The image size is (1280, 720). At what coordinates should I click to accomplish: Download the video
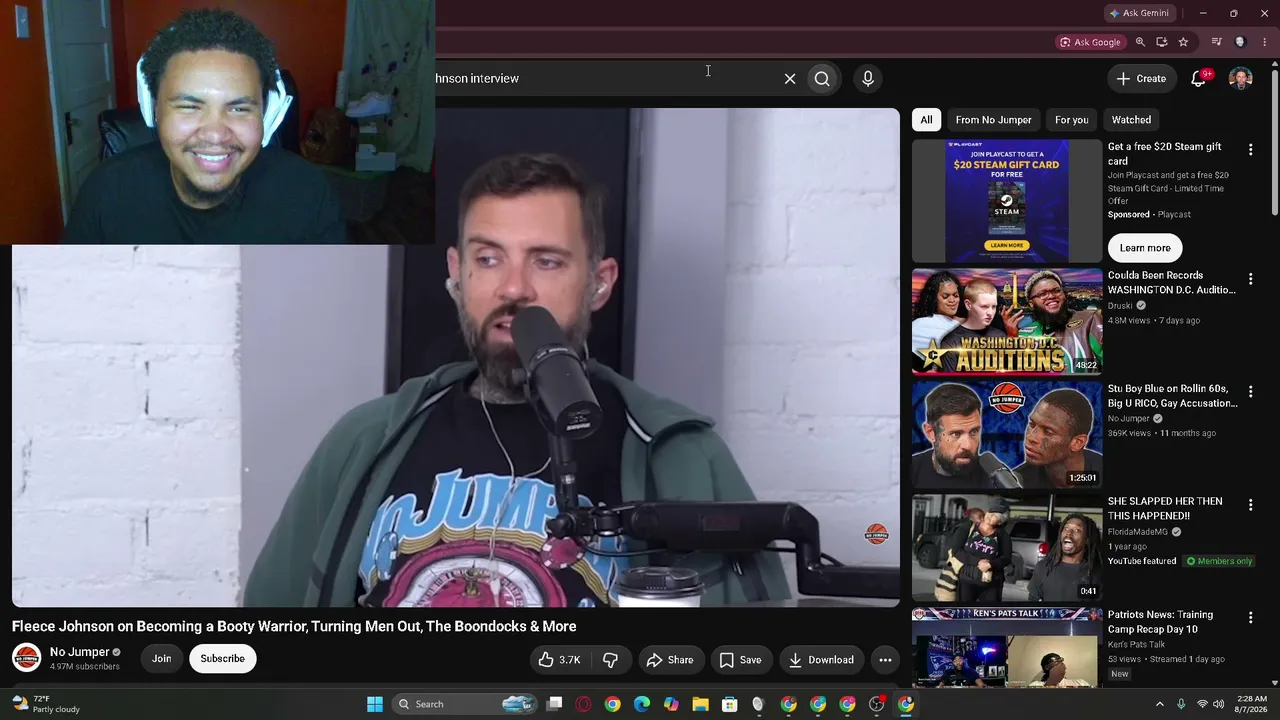coord(821,660)
